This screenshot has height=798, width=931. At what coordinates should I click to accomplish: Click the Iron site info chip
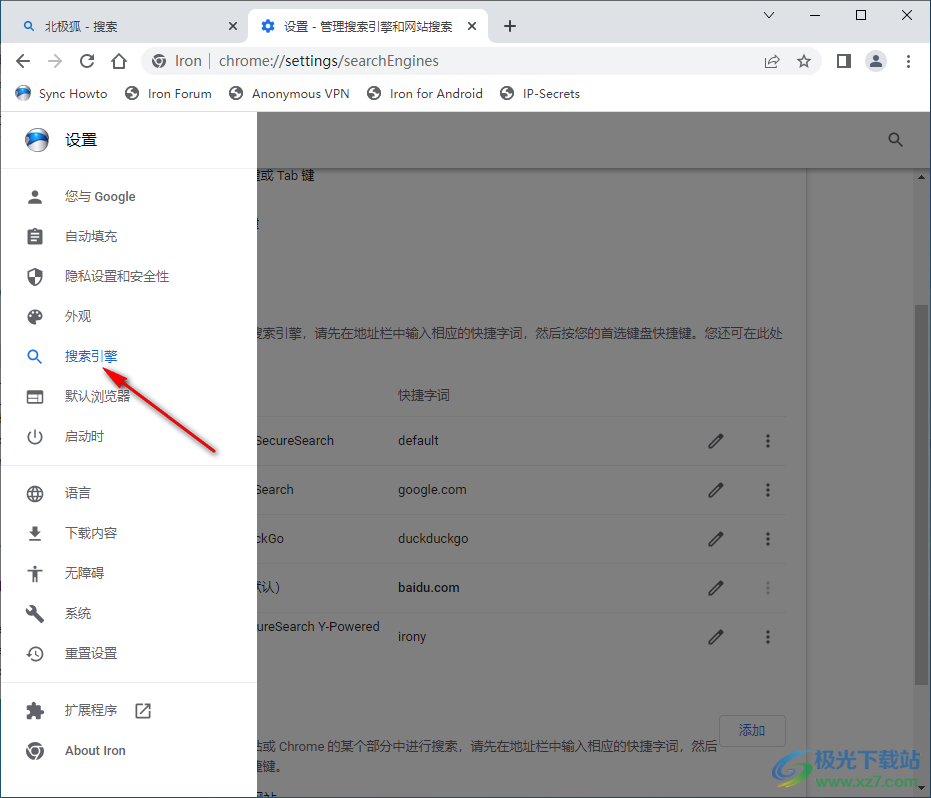pos(176,61)
